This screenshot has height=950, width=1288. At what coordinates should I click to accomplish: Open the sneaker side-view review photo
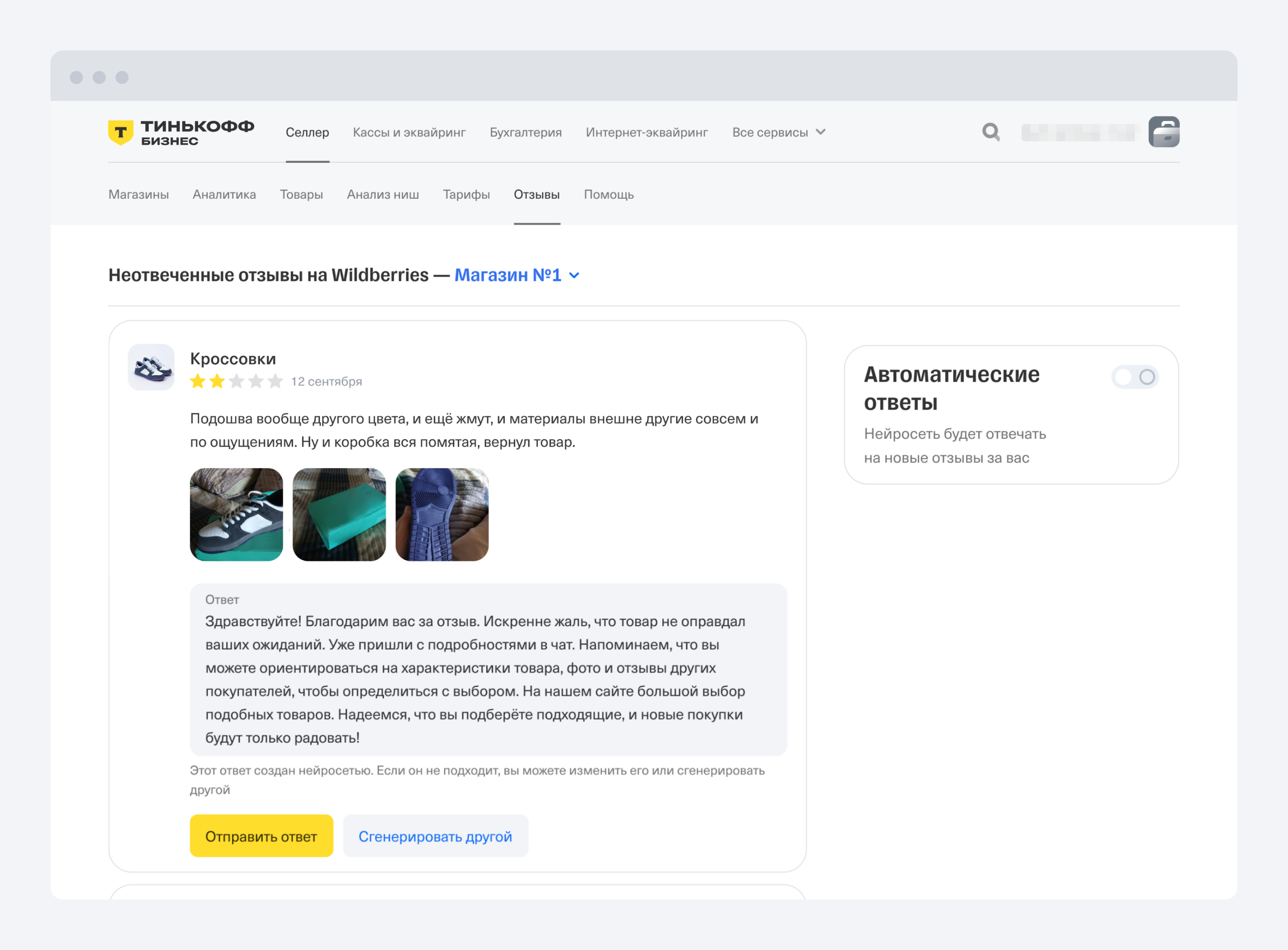(x=236, y=515)
